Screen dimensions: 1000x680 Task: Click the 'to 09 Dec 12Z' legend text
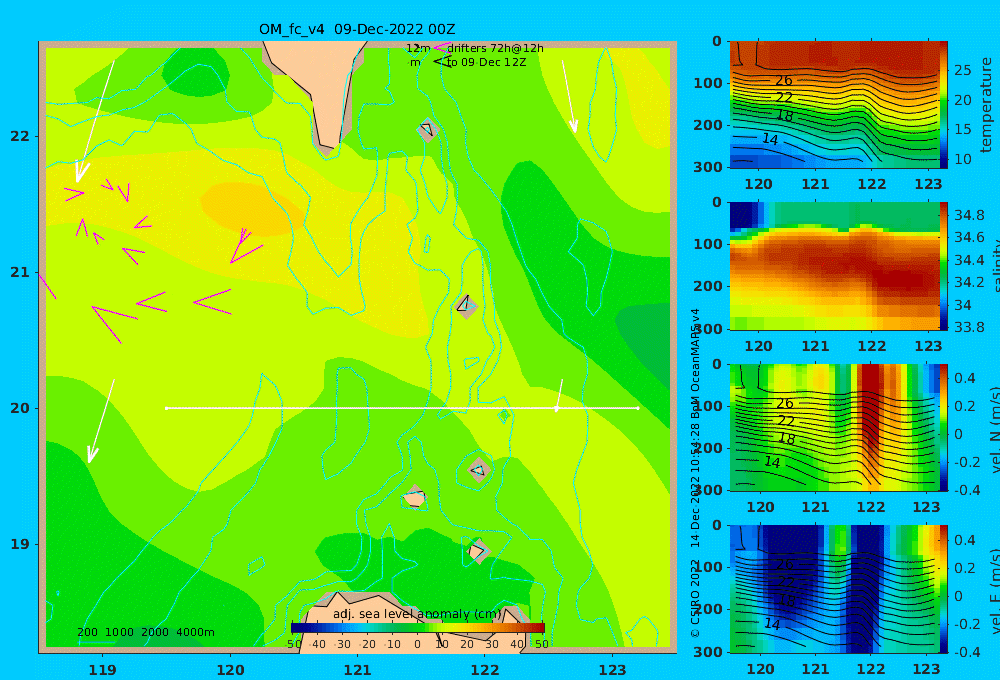486,63
